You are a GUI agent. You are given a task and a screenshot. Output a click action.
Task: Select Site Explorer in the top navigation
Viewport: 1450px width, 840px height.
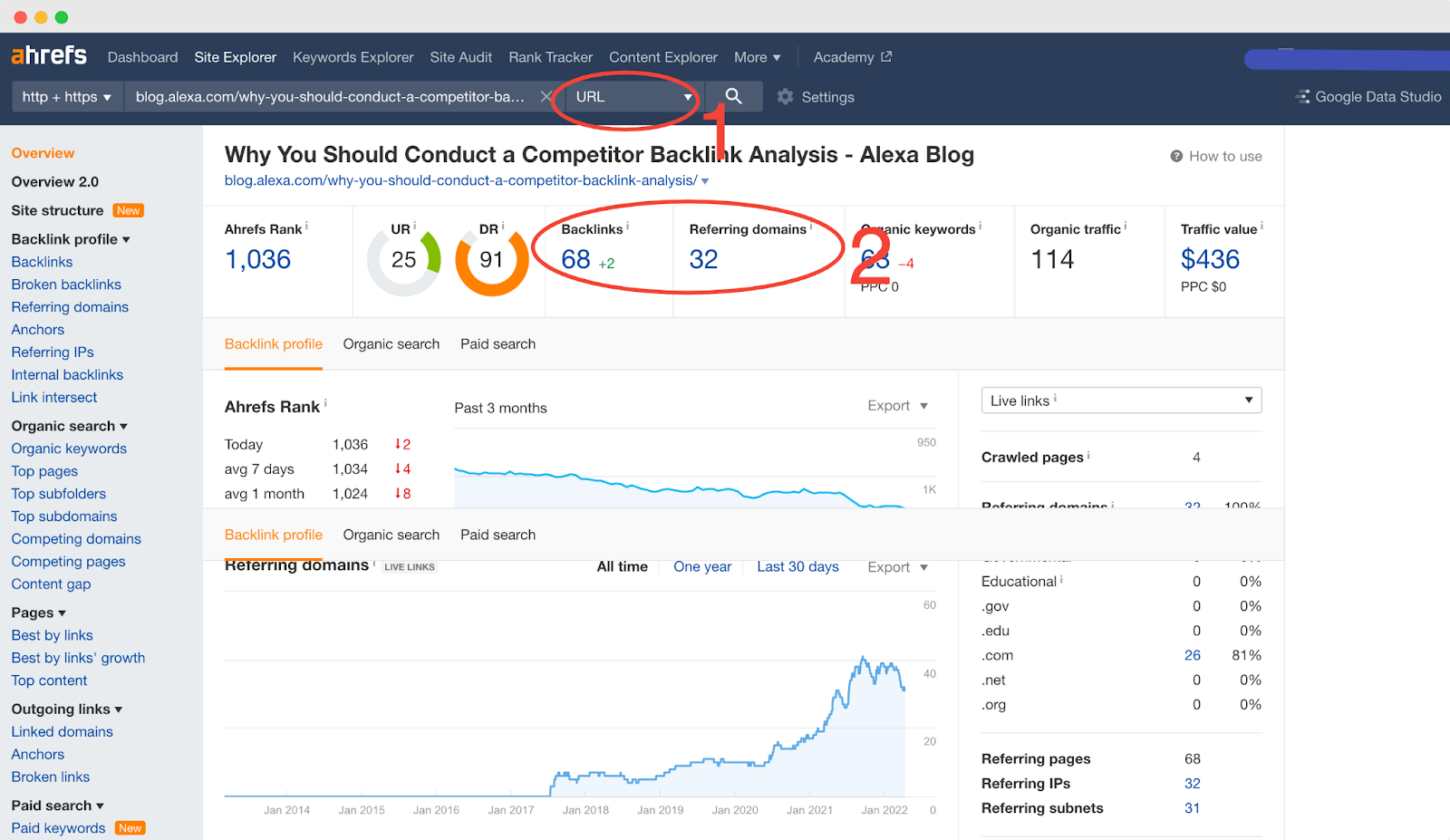tap(236, 57)
